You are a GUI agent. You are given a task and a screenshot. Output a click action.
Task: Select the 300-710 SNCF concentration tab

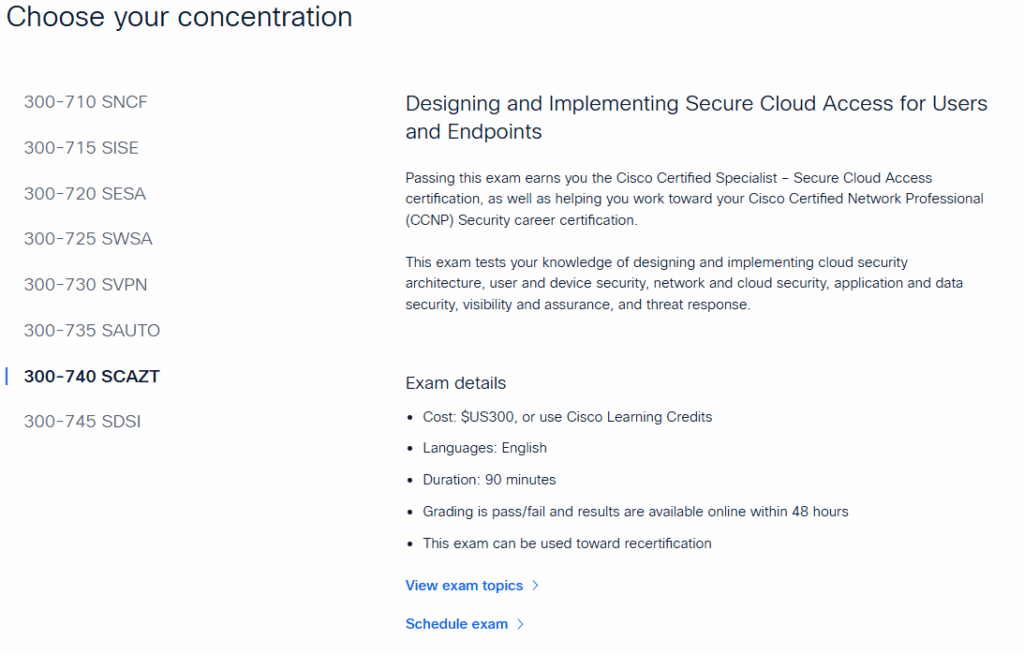point(85,102)
